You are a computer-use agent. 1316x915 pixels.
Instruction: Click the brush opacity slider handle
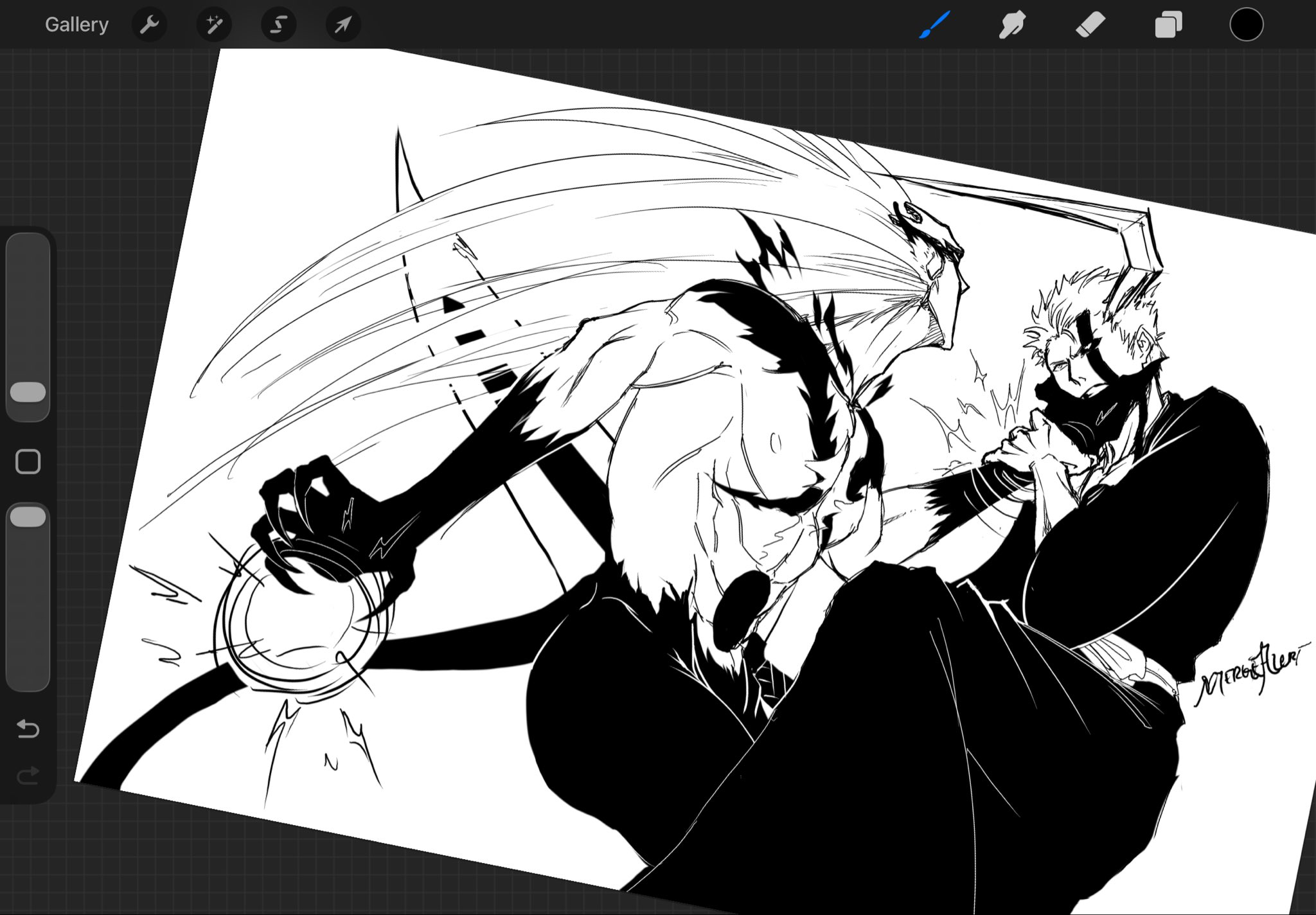pyautogui.click(x=28, y=517)
